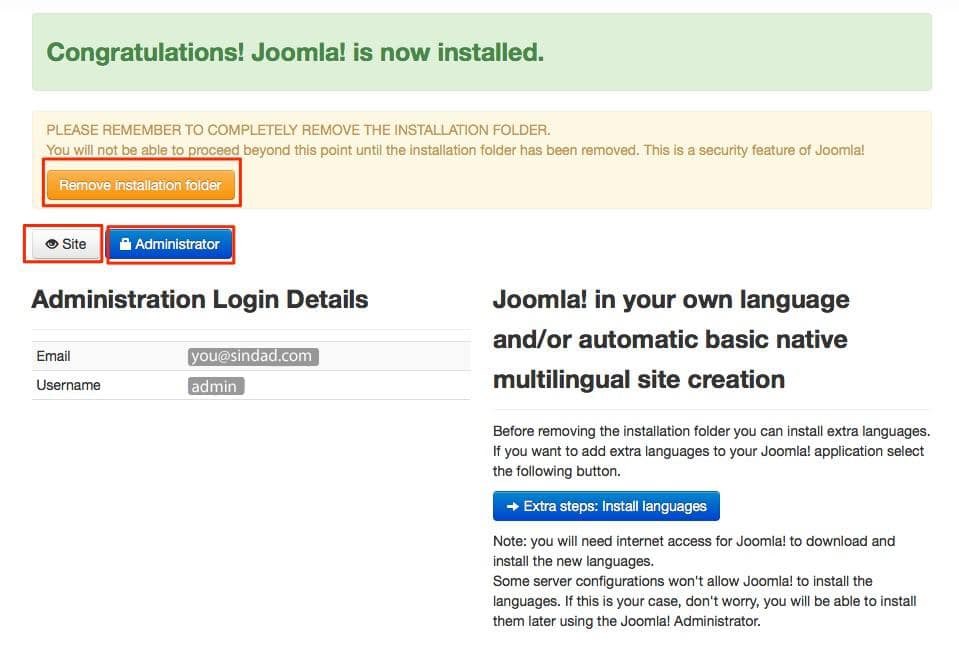Image resolution: width=959 pixels, height=649 pixels.
Task: Click the Email row label
Action: pyautogui.click(x=53, y=356)
